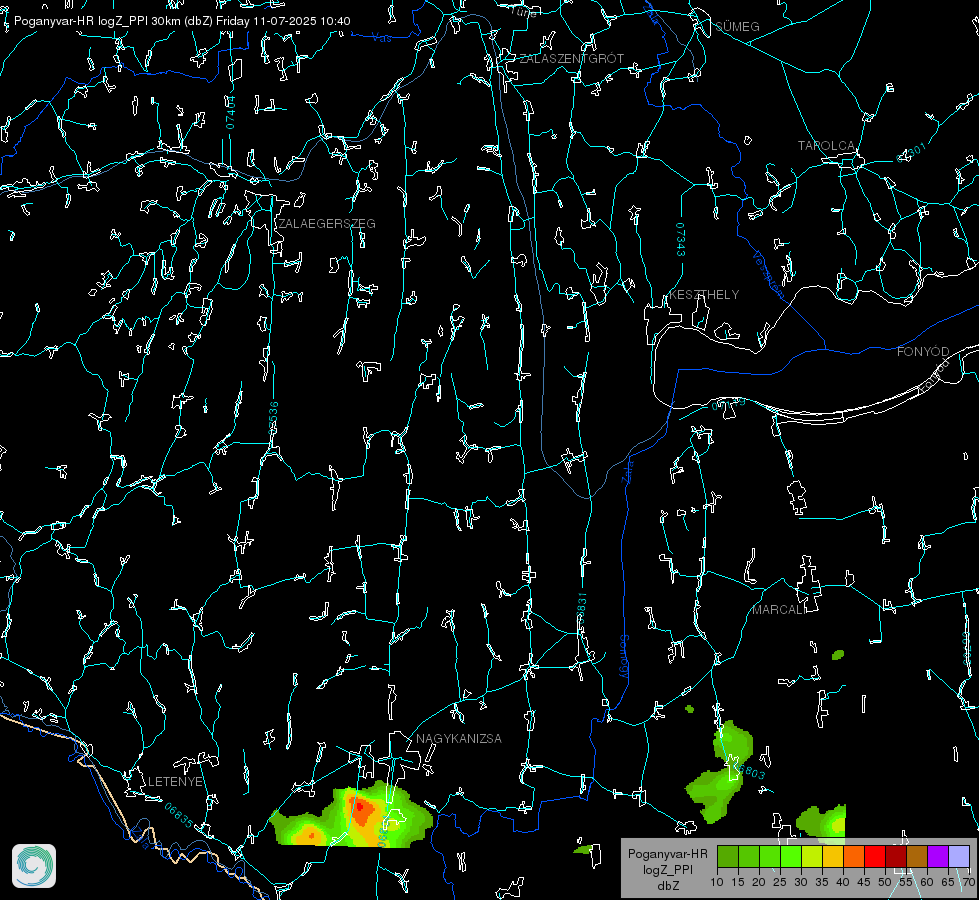The width and height of the screenshot is (979, 900).
Task: Click the 60–65 dBZ purple swatch
Action: pyautogui.click(x=938, y=856)
